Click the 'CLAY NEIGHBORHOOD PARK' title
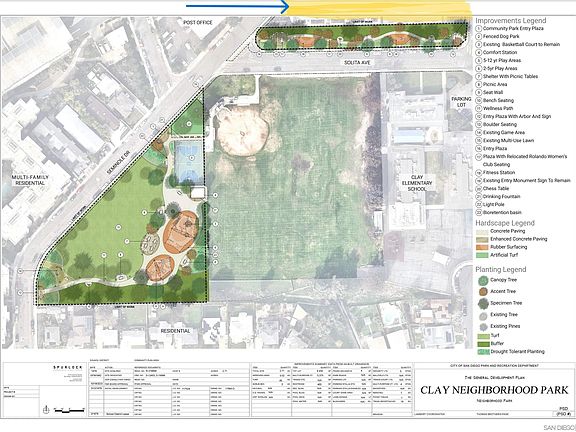The image size is (576, 432). (x=494, y=390)
